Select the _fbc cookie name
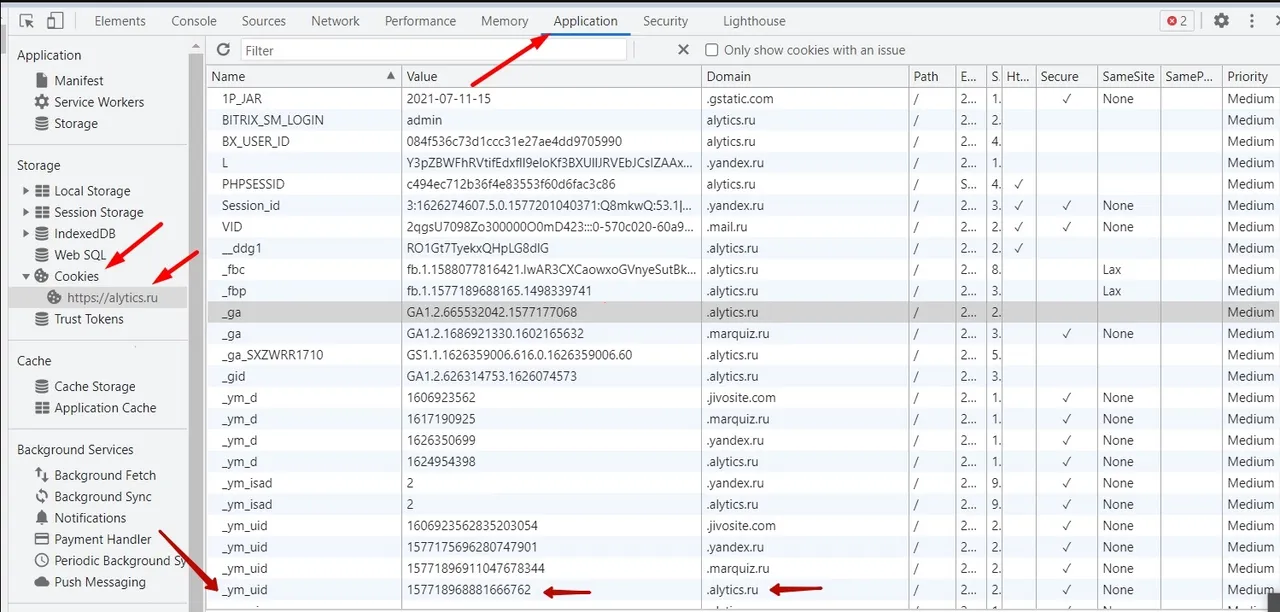This screenshot has width=1280, height=612. click(x=235, y=270)
